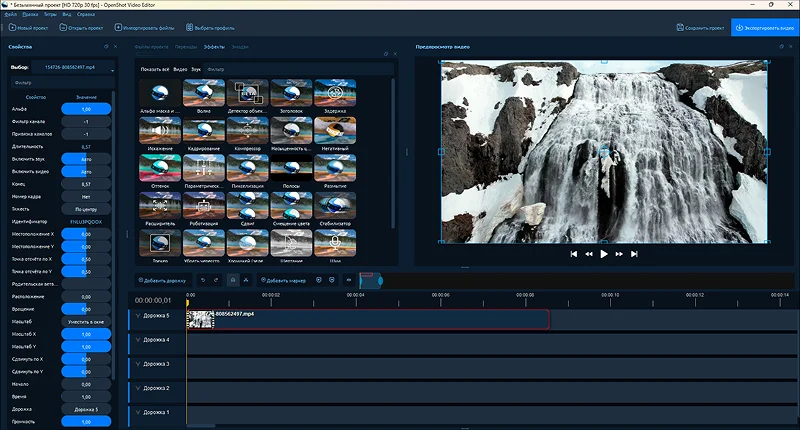Toggle the snapping magnet tool

[x=233, y=280]
